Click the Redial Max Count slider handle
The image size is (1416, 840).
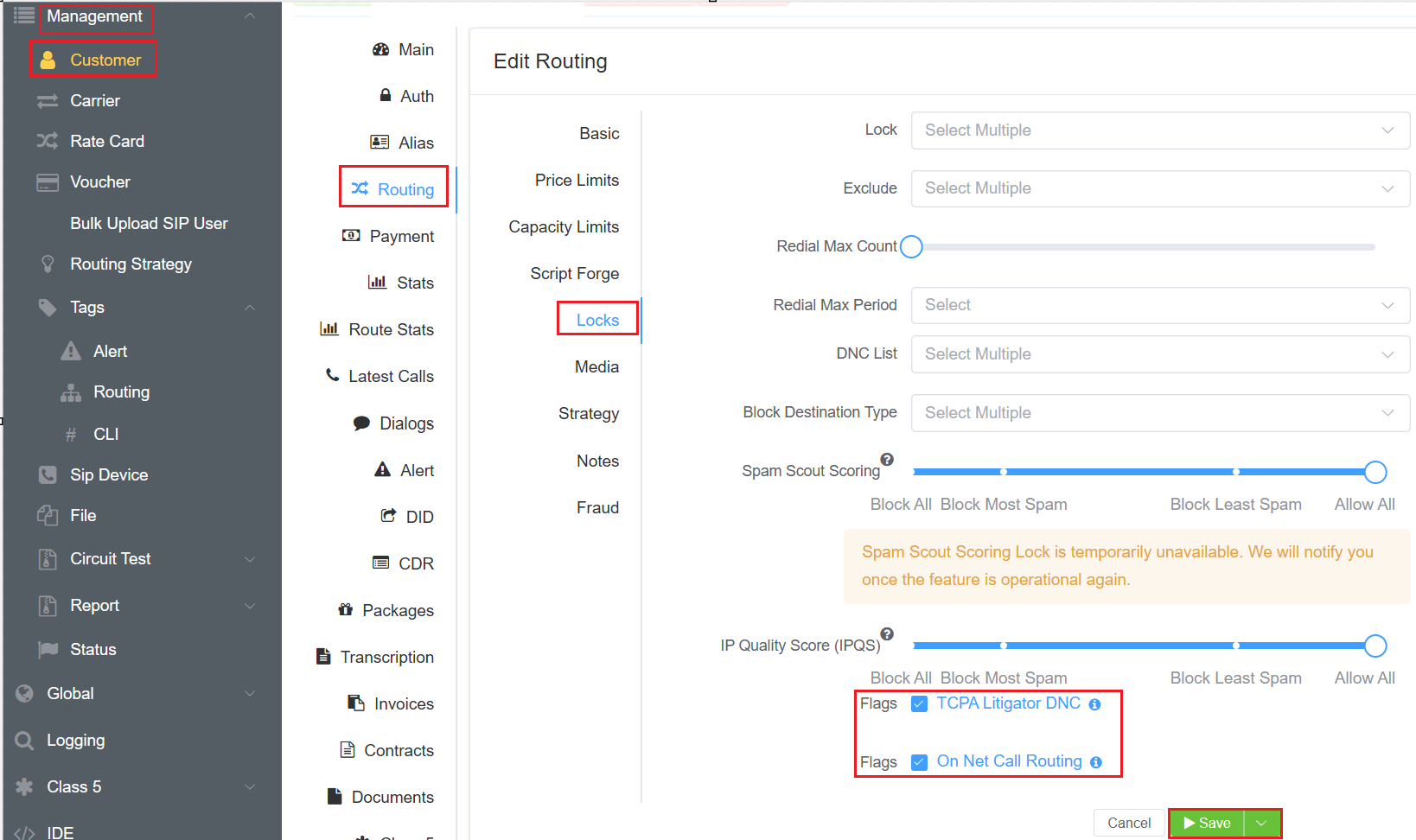pyautogui.click(x=911, y=247)
